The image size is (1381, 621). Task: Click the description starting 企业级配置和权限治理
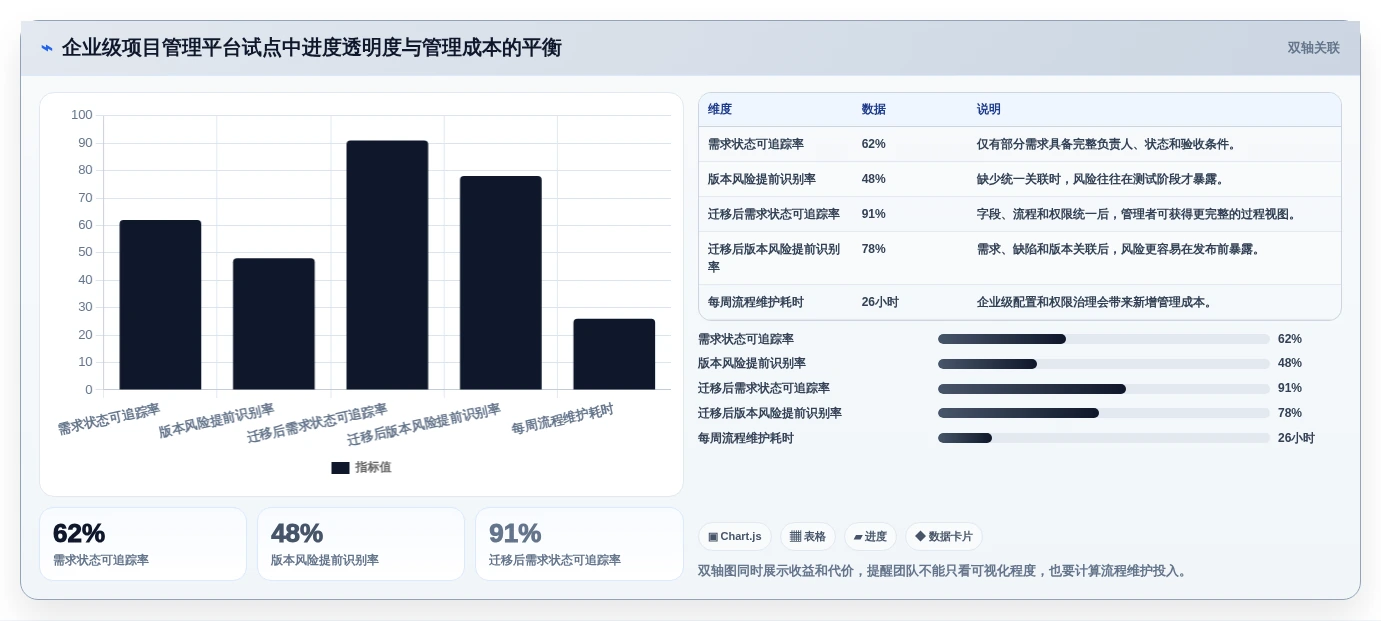click(1097, 302)
